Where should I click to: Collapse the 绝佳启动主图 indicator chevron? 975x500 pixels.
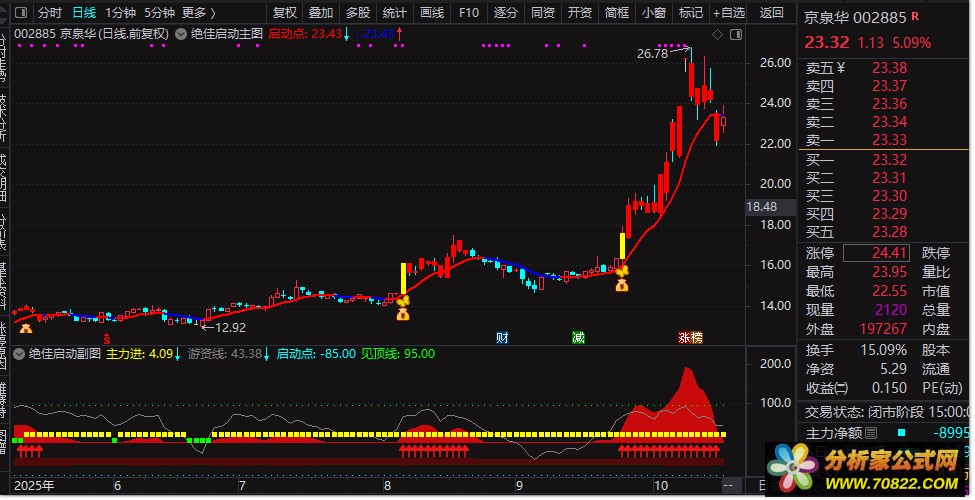pyautogui.click(x=181, y=34)
